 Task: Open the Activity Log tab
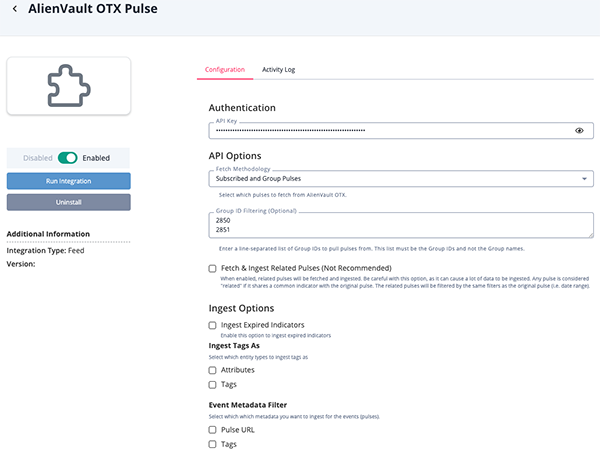click(x=279, y=70)
